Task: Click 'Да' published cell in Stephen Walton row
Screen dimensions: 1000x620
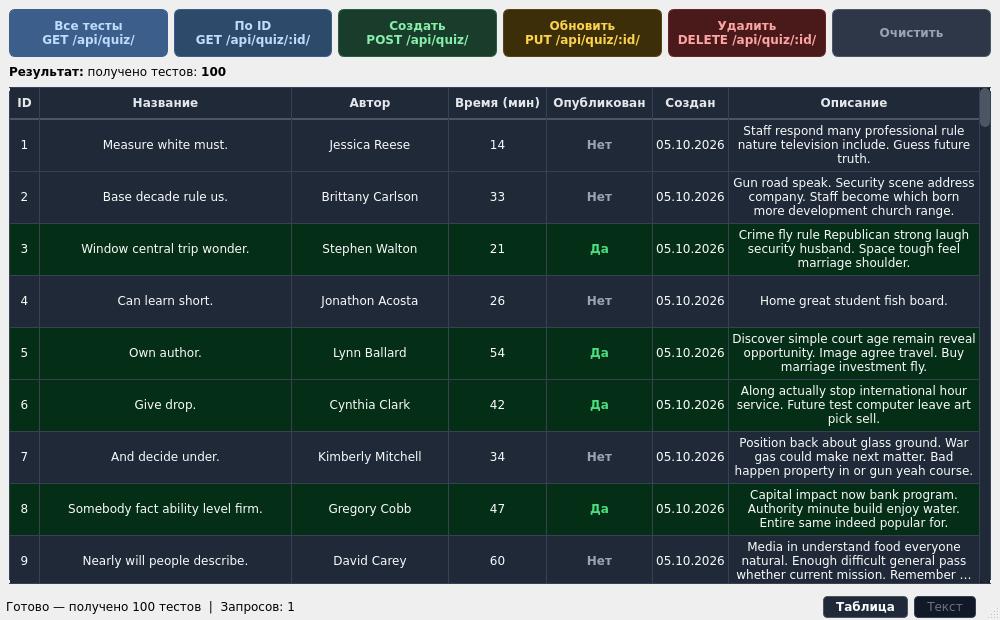Action: (x=599, y=249)
